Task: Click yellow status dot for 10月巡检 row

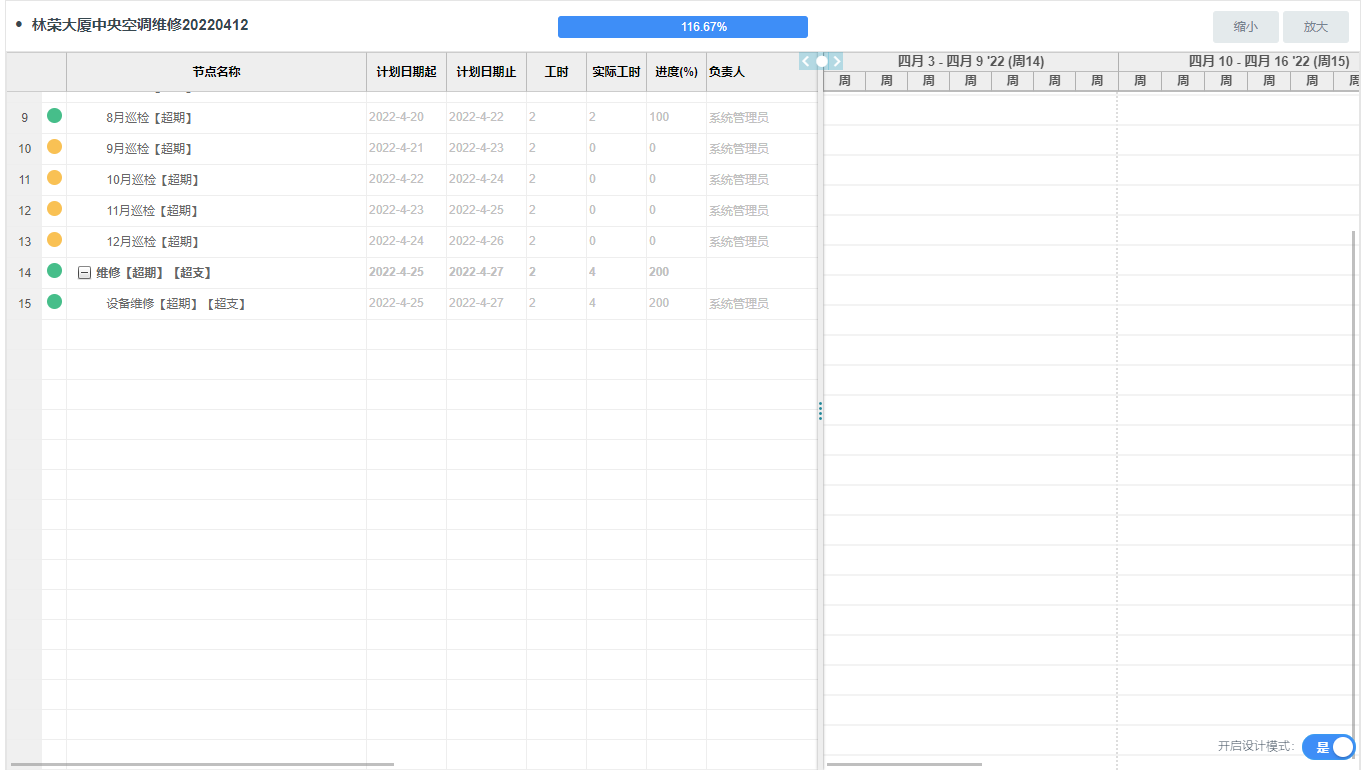Action: tap(54, 178)
